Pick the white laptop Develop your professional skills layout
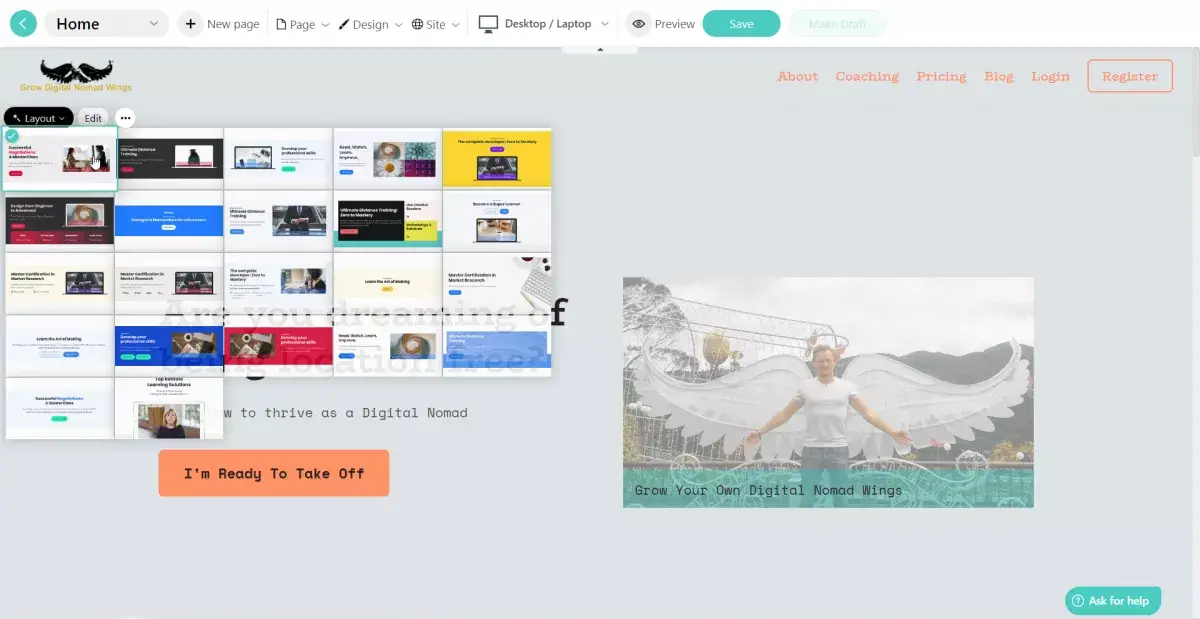This screenshot has height=619, width=1200. 278,158
